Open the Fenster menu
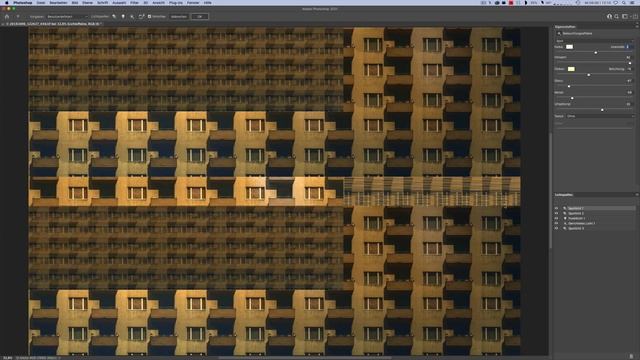Viewport: 640px width, 360px height. (x=193, y=2)
